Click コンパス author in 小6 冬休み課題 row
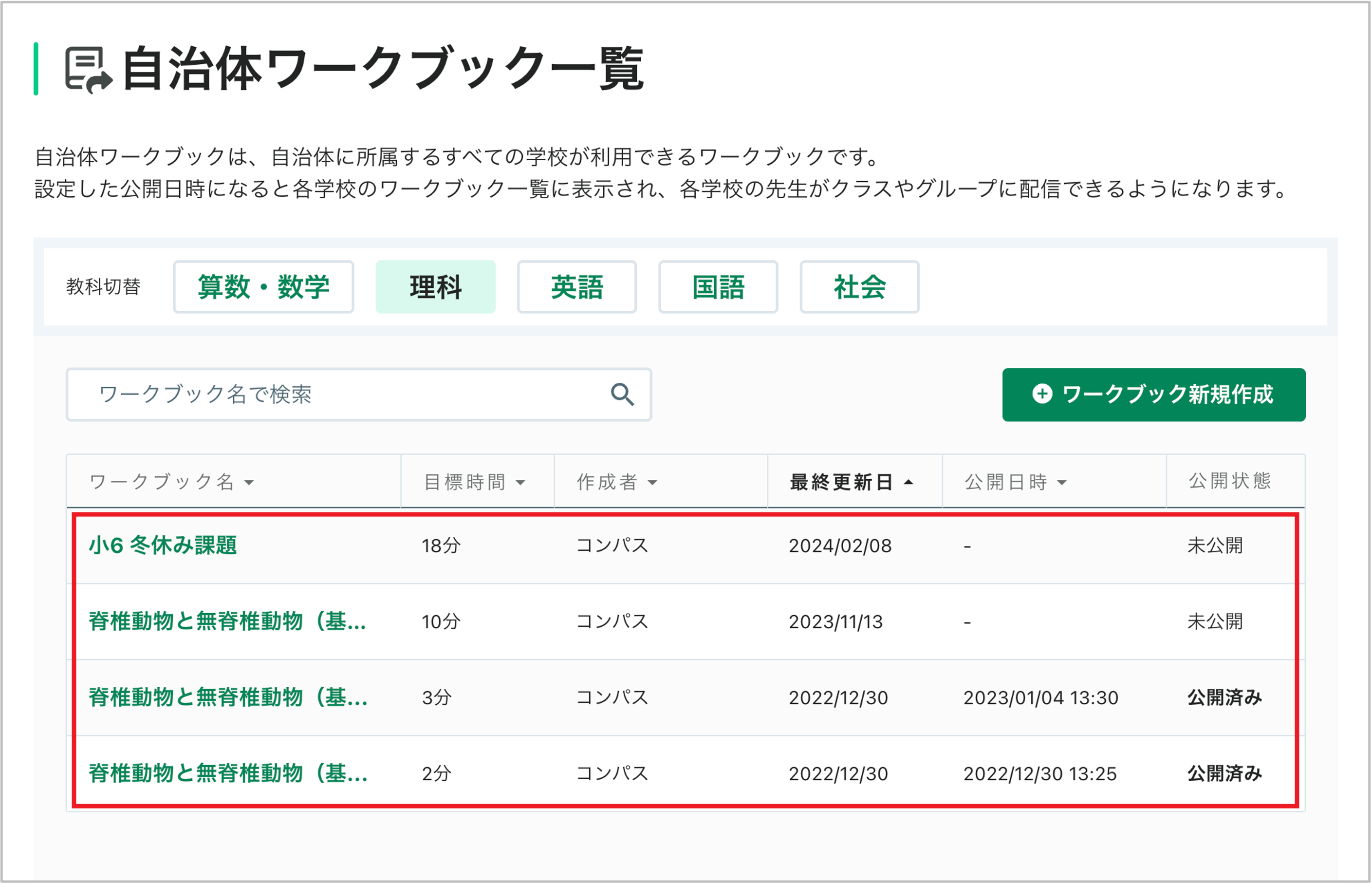Viewport: 1372px width, 884px height. pos(612,545)
